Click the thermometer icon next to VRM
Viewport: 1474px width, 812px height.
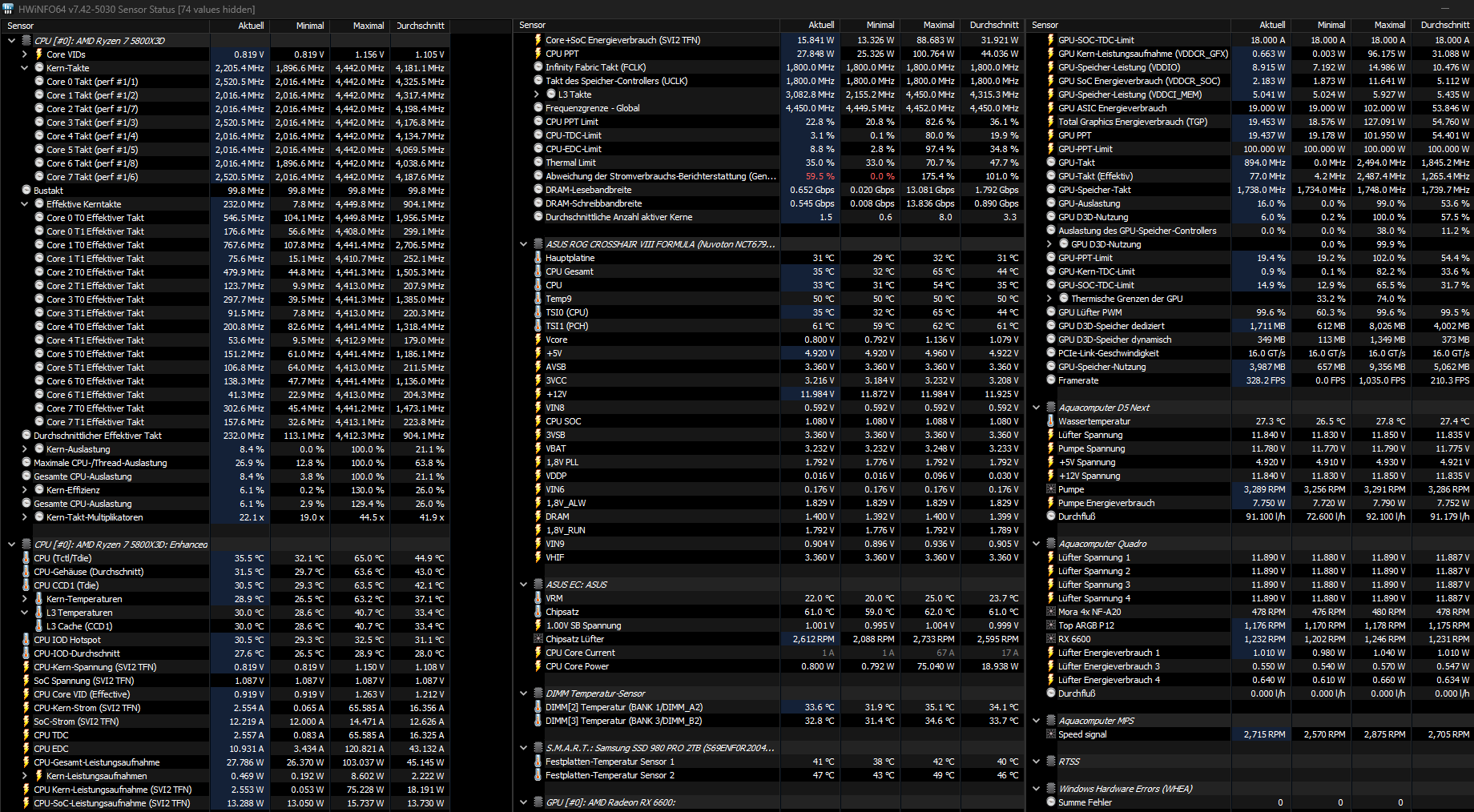click(538, 598)
